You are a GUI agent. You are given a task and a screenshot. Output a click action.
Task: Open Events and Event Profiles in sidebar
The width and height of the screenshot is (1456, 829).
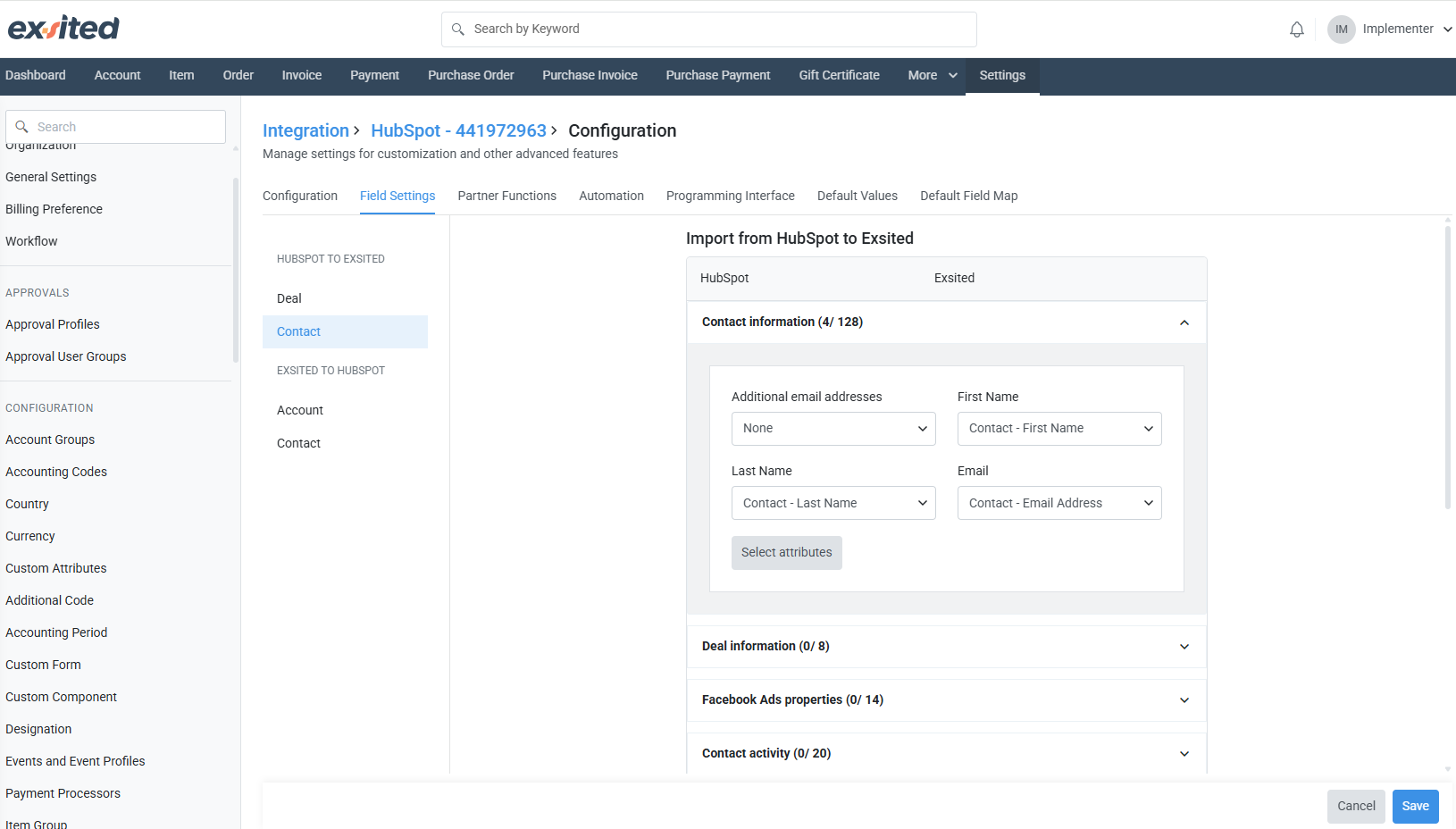pos(75,761)
